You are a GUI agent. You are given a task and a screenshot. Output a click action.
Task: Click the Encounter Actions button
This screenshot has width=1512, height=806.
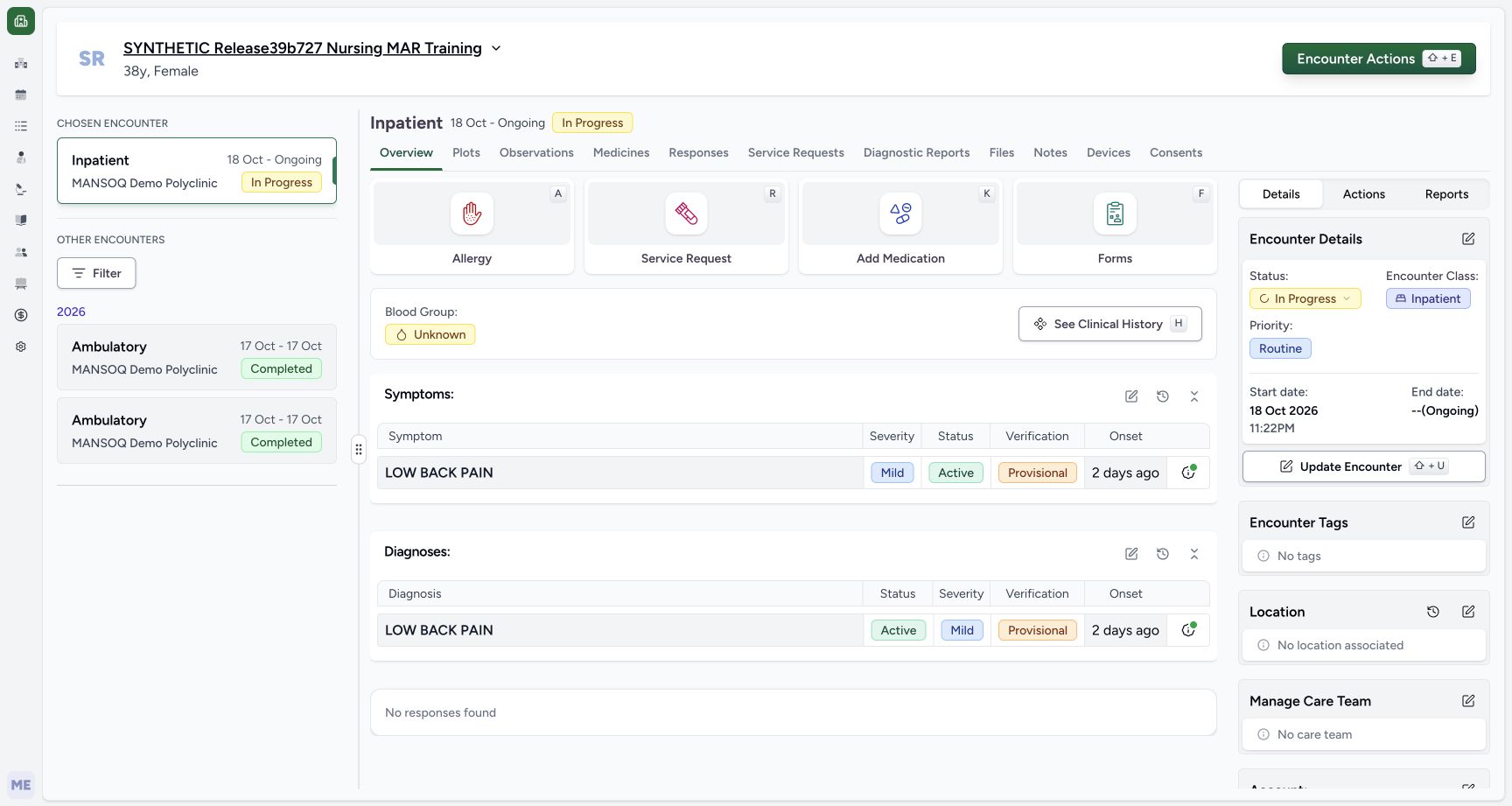click(x=1379, y=59)
